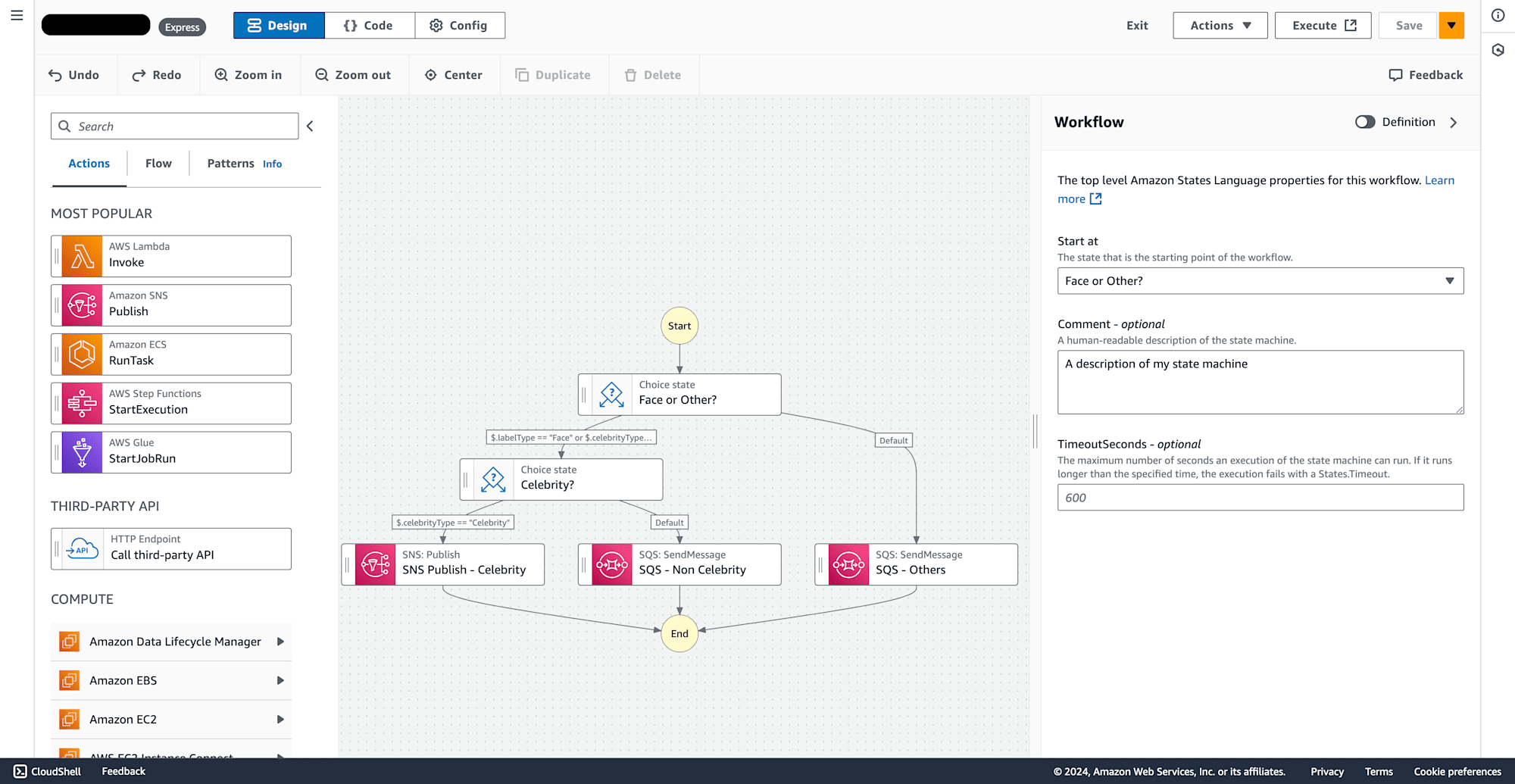Open the 'Start at' dropdown
Viewport: 1515px width, 784px height.
(x=1260, y=281)
